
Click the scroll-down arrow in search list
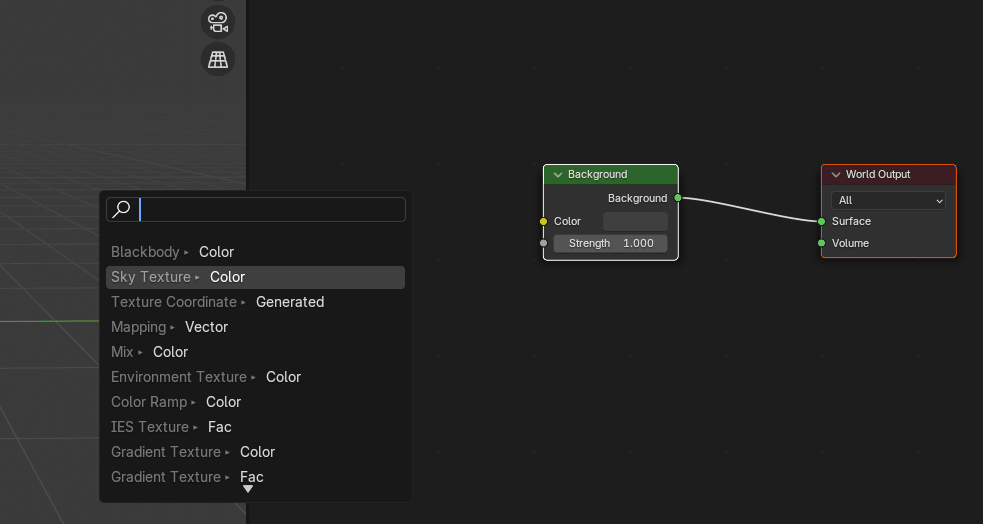click(x=248, y=489)
